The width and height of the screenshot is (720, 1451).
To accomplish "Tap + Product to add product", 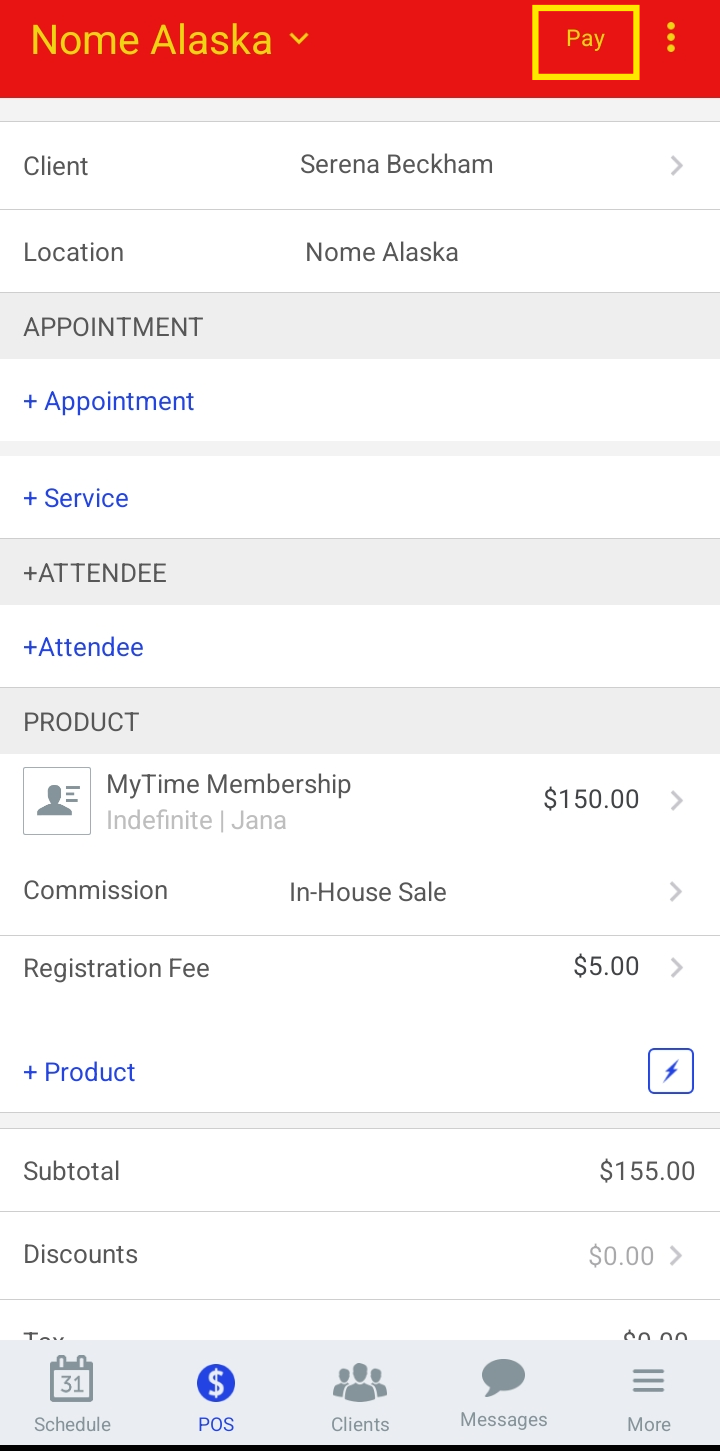I will coord(79,1072).
